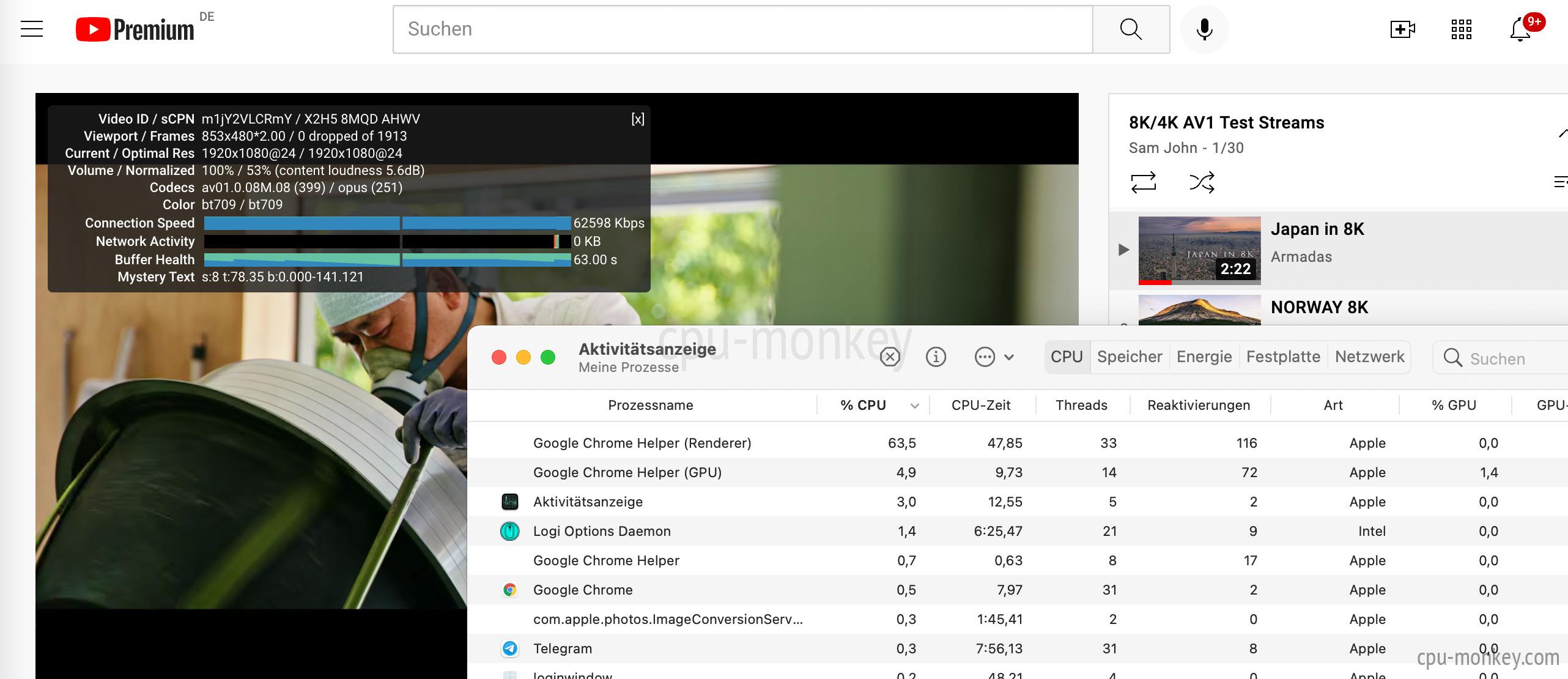Show process info in Aktivitätsanzeige
The image size is (1568, 679).
tap(936, 357)
